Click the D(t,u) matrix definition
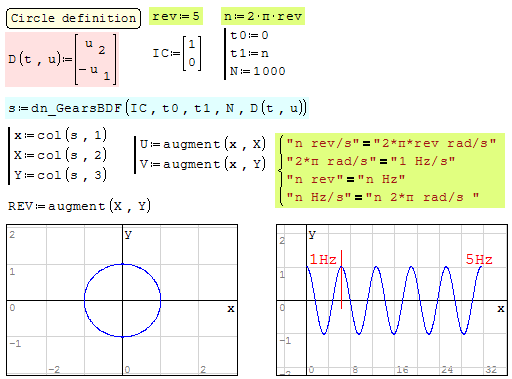Screen dimensions: 512x379 [x=62, y=60]
